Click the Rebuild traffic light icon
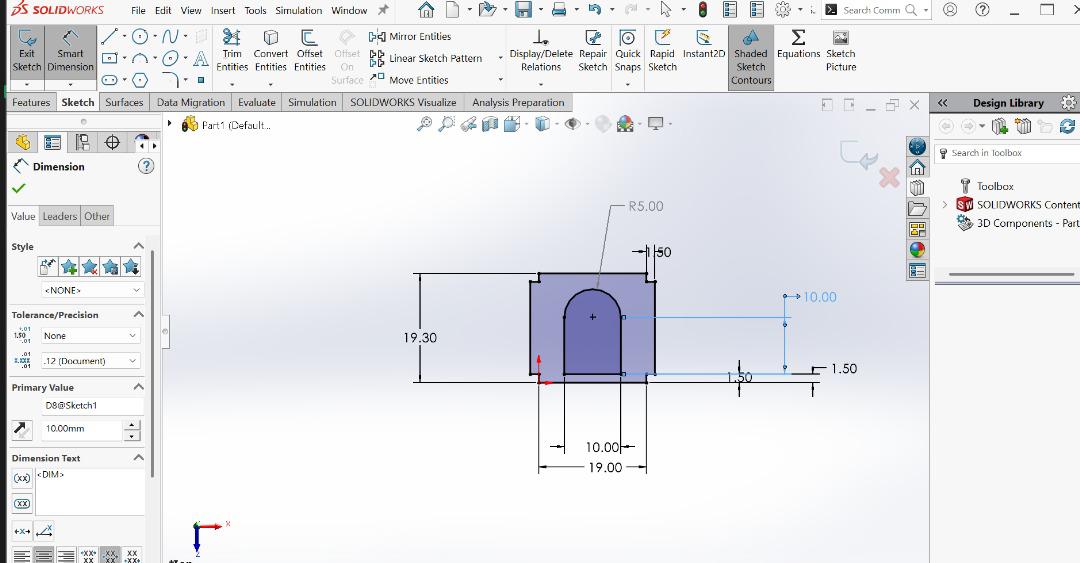 coord(703,10)
